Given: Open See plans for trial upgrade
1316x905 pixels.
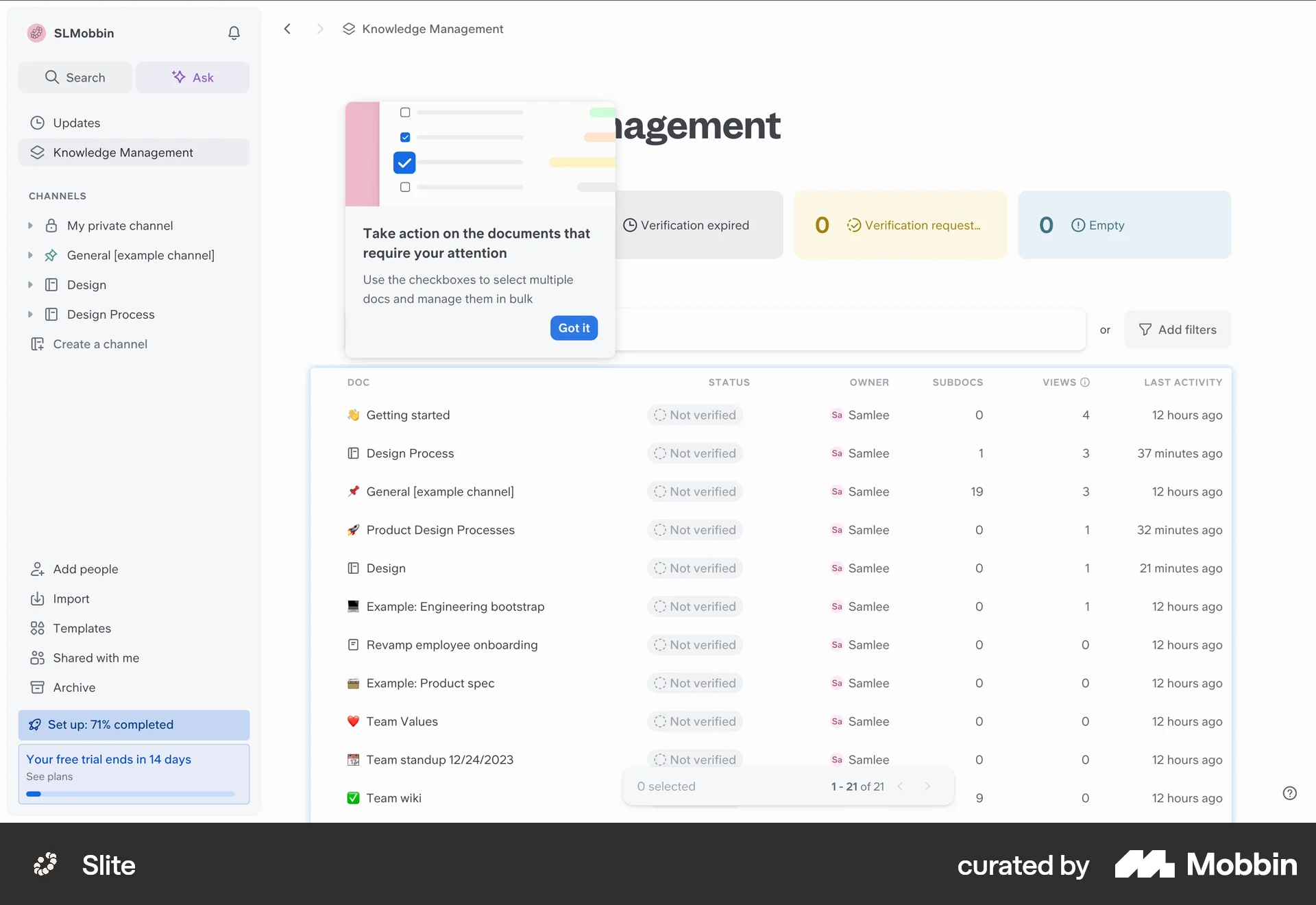Looking at the screenshot, I should 49,776.
